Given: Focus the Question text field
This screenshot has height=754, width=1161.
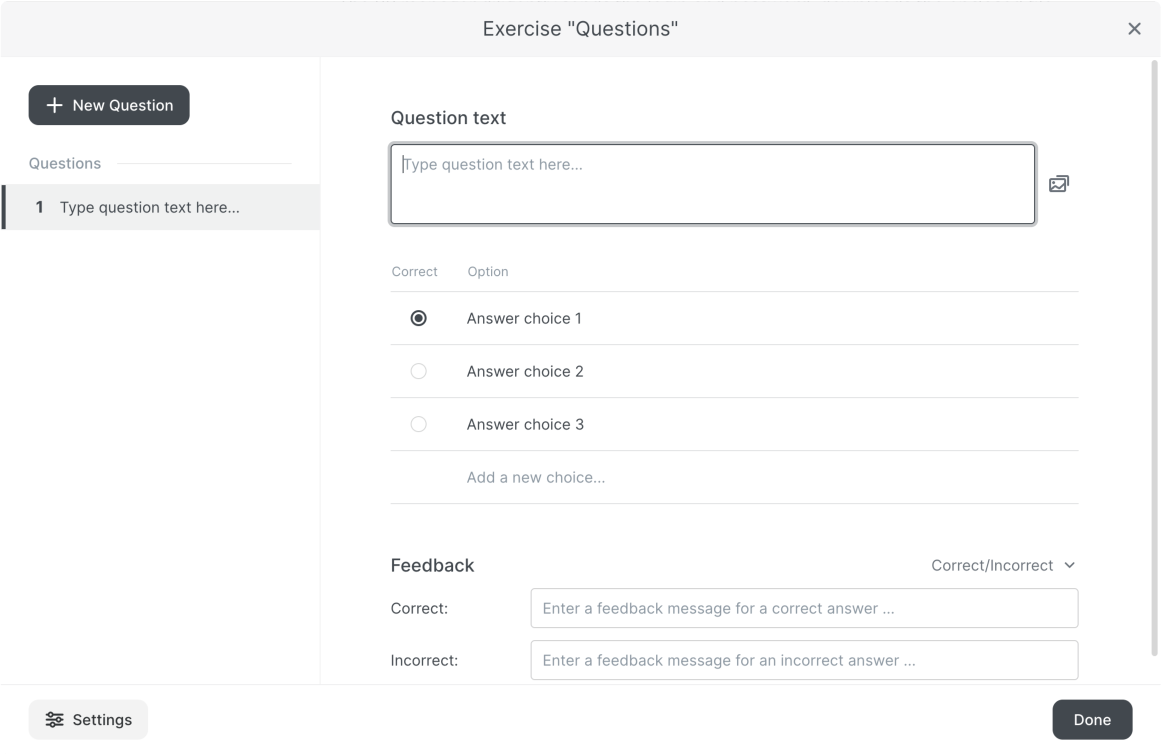Looking at the screenshot, I should [x=712, y=184].
